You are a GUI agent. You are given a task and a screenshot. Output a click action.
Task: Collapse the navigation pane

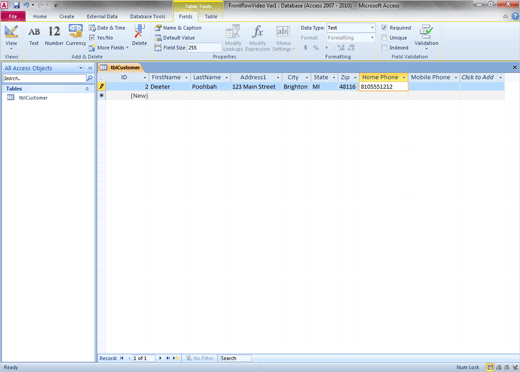coord(90,68)
